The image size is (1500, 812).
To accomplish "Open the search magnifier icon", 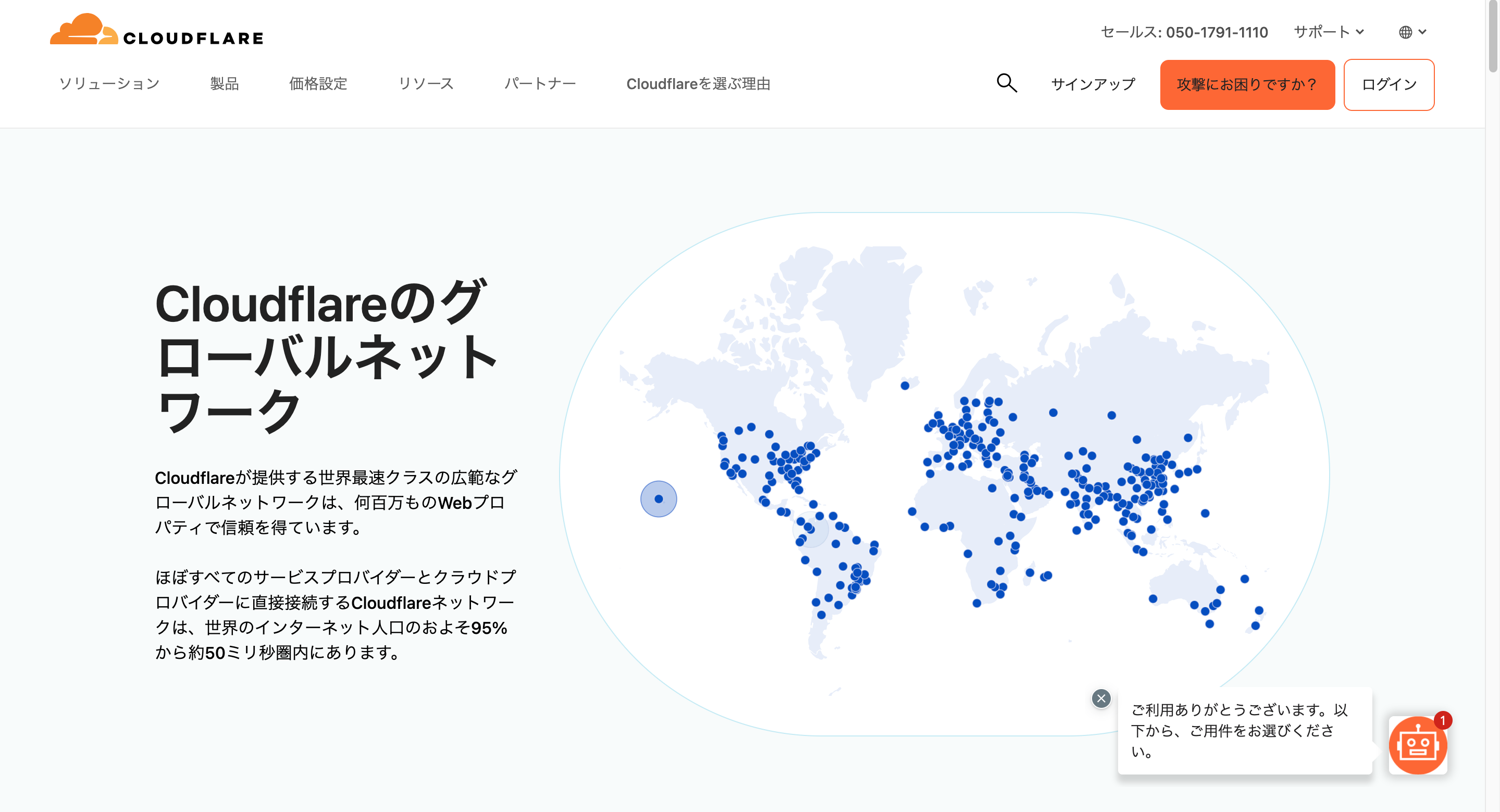I will (x=1006, y=83).
